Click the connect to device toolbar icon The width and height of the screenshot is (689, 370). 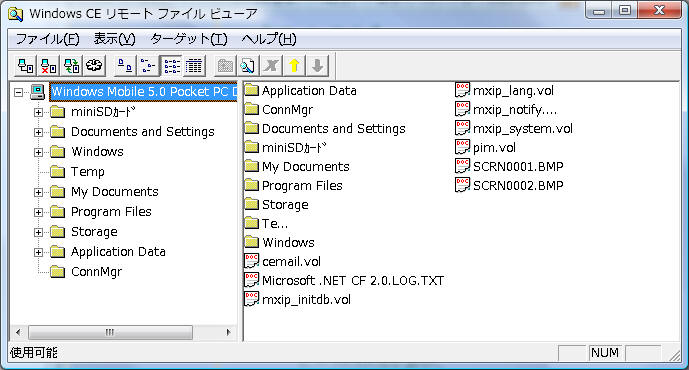pyautogui.click(x=25, y=66)
